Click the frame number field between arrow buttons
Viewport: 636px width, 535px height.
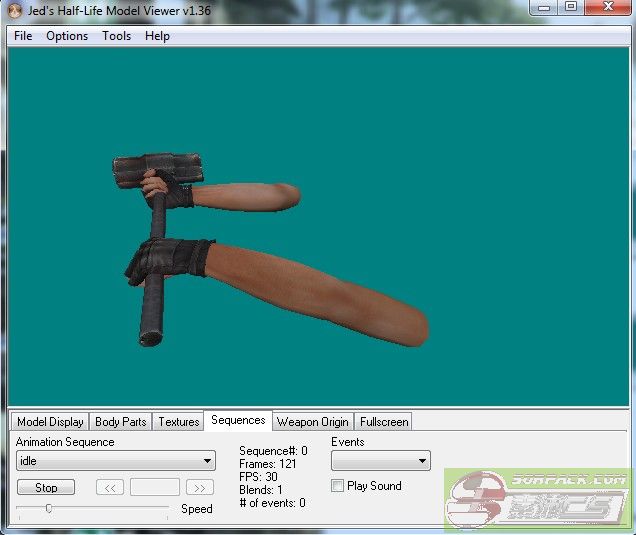155,487
